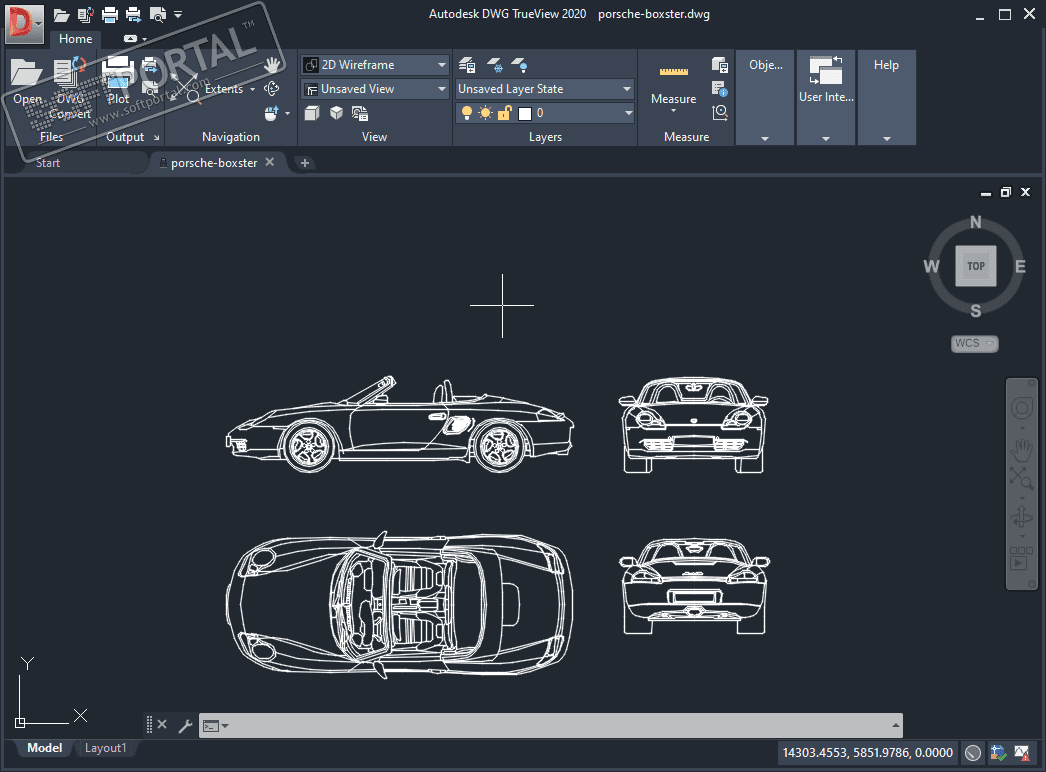Screen dimensions: 1046x772
Task: Open the Layer Properties icon
Action: click(467, 65)
